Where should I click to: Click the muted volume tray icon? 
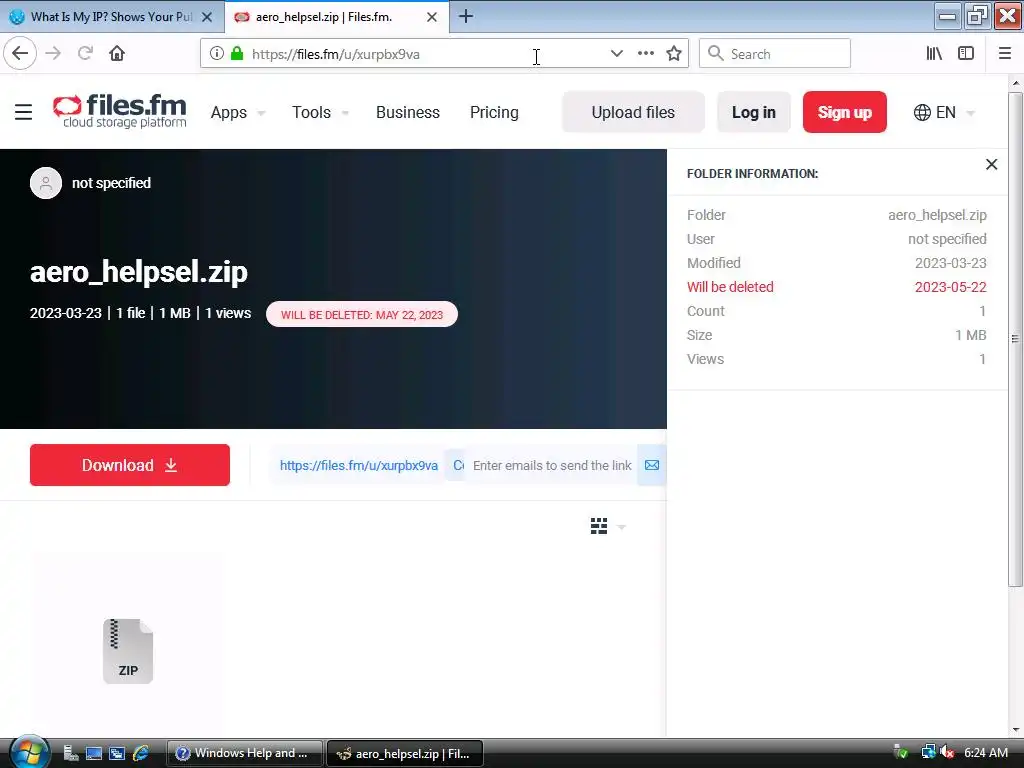click(948, 753)
